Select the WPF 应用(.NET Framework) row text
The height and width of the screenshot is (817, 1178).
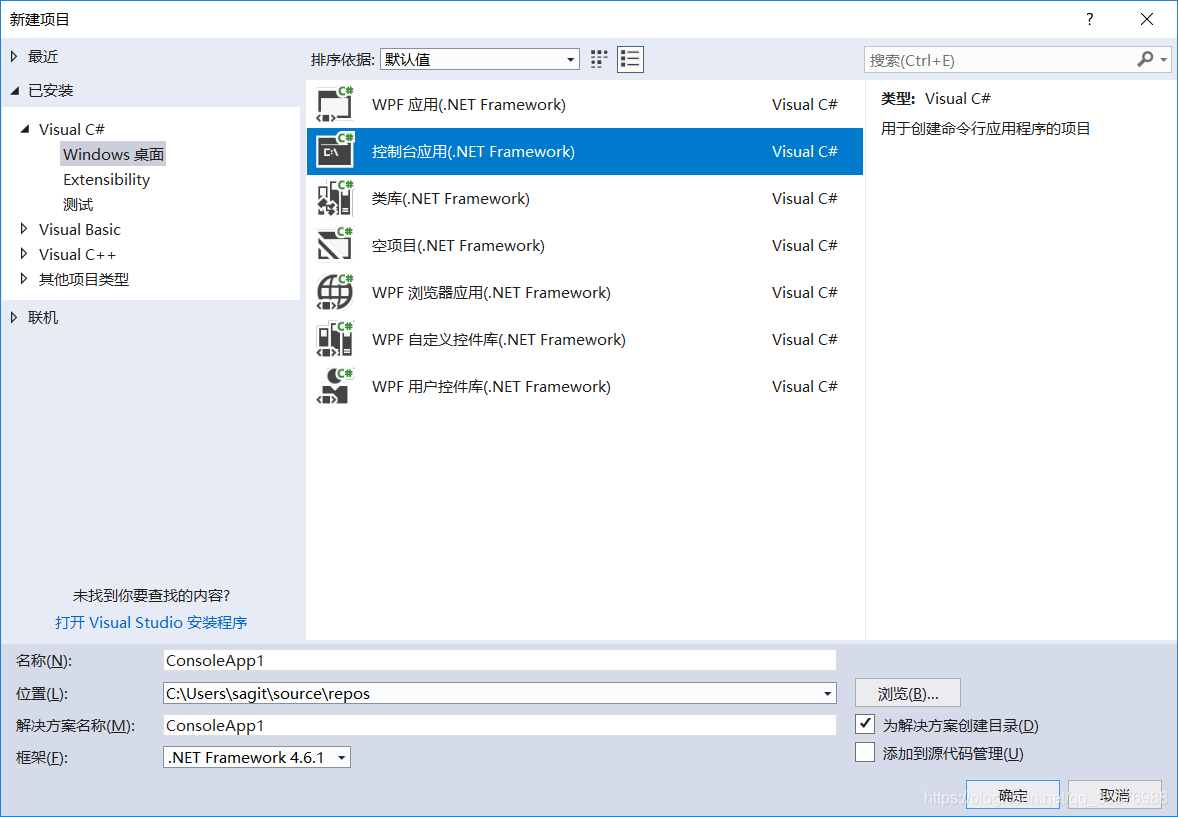click(469, 104)
